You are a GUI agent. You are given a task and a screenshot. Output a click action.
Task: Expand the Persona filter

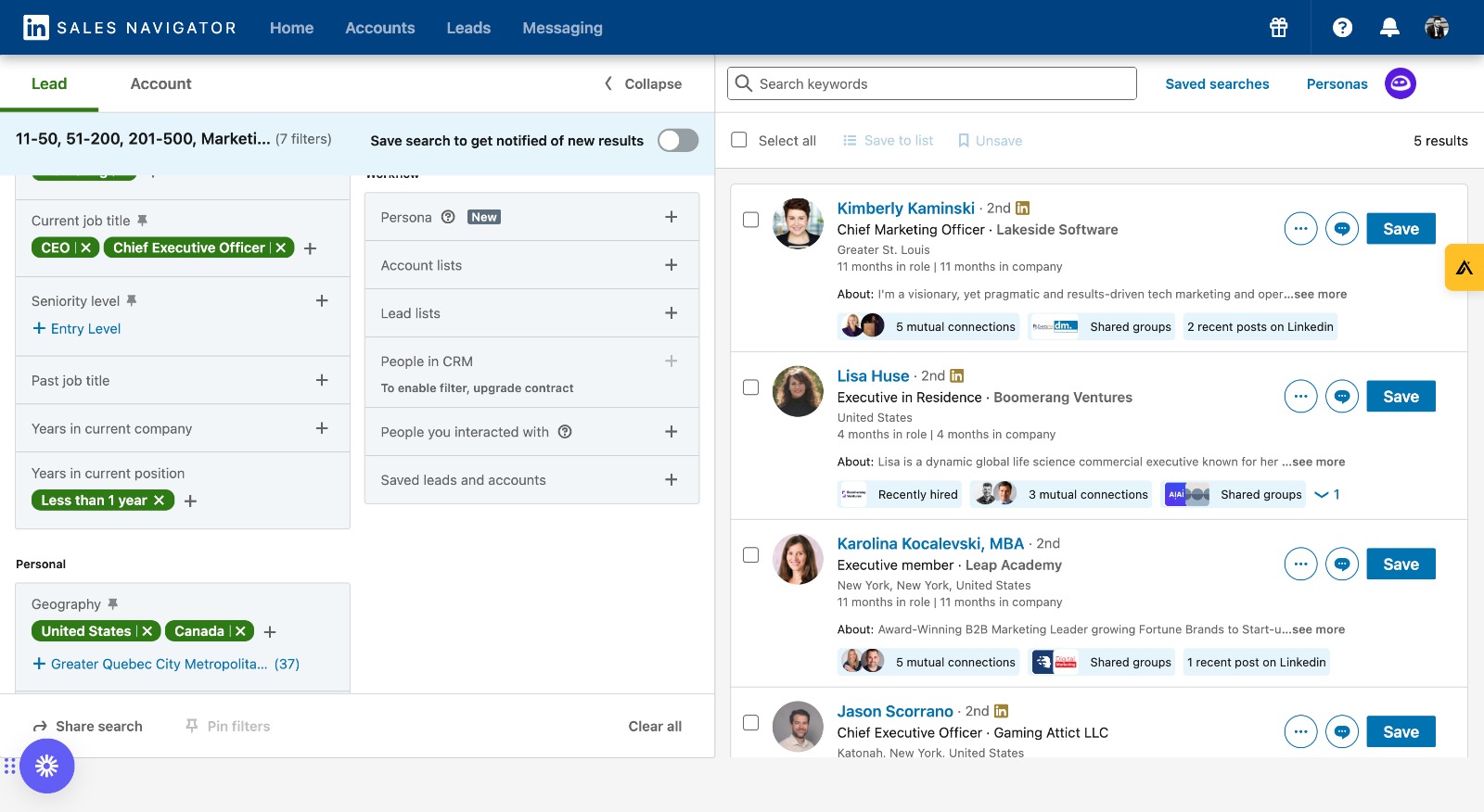[x=672, y=217]
